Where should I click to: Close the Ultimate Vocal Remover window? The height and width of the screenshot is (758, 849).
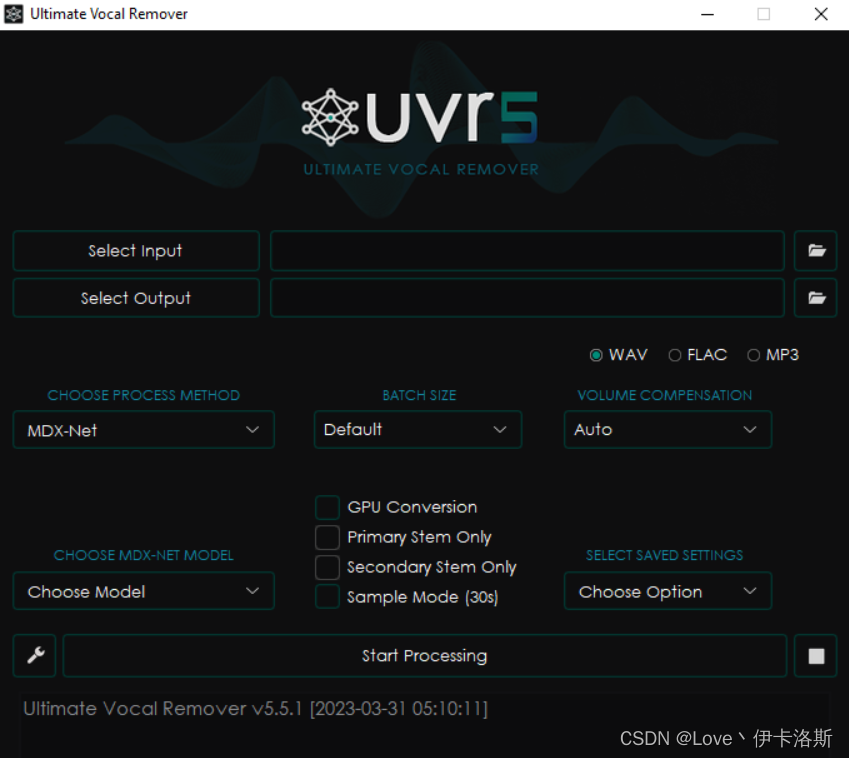click(x=821, y=14)
